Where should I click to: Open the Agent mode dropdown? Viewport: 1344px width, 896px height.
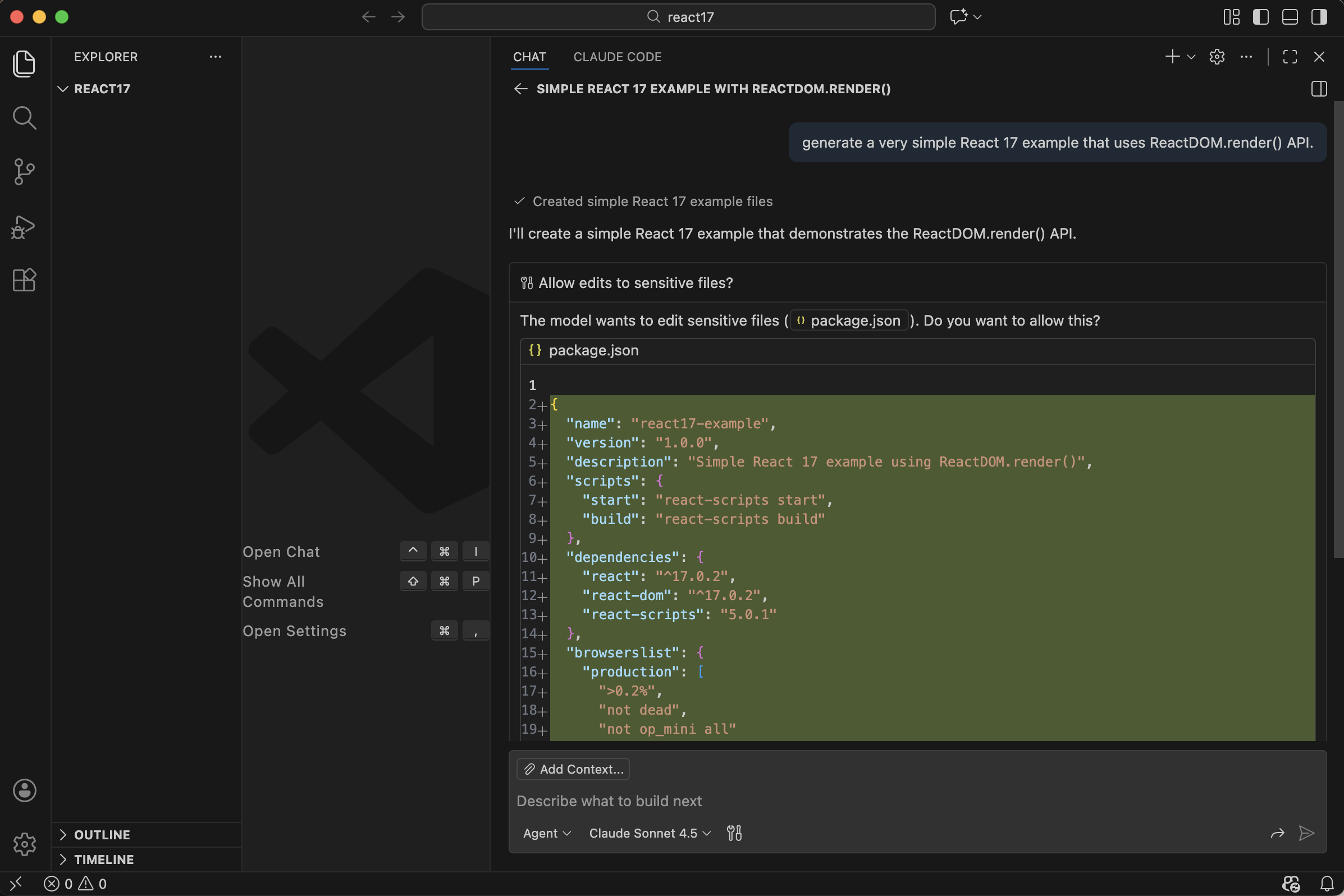pyautogui.click(x=546, y=833)
